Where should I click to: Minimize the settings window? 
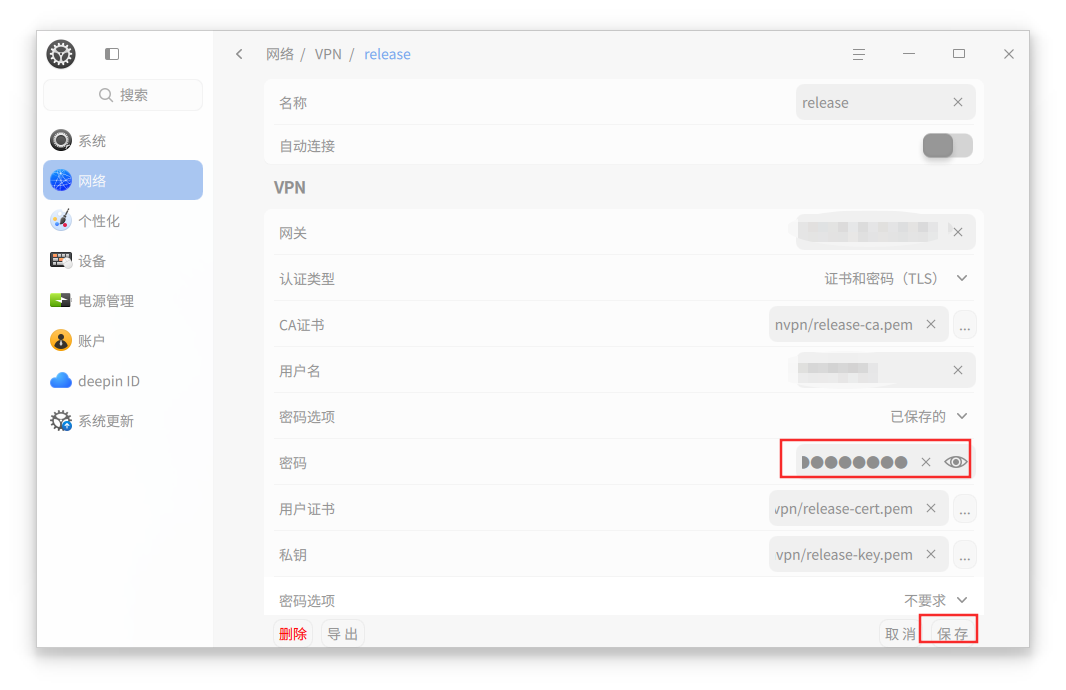click(x=909, y=54)
